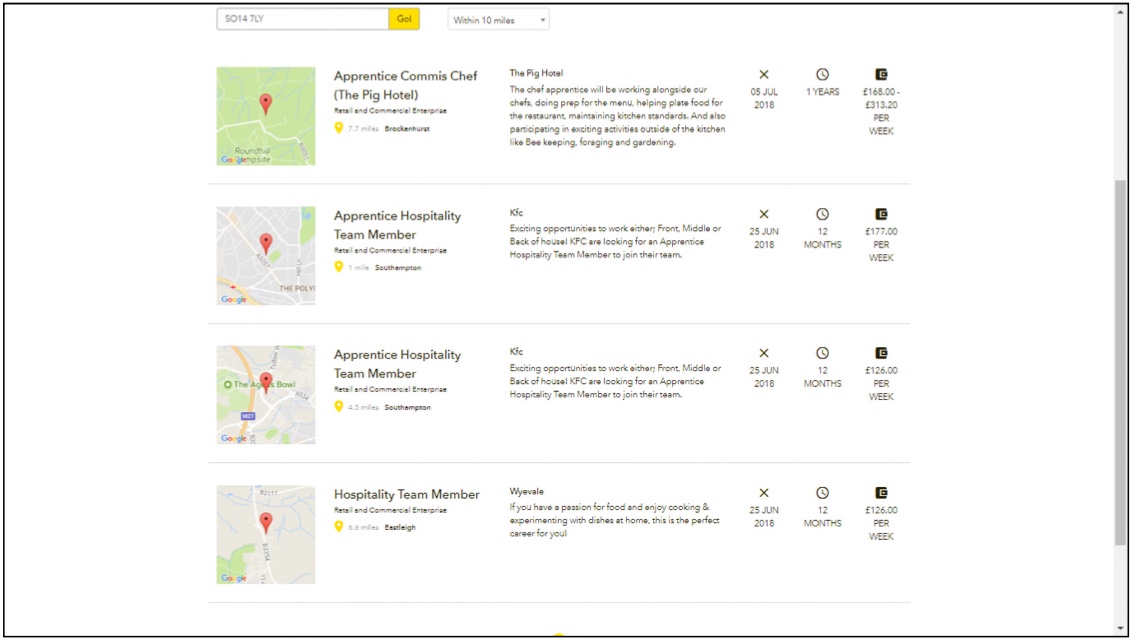Open the Within 10 miles dropdown
The image size is (1133, 640).
[x=499, y=20]
